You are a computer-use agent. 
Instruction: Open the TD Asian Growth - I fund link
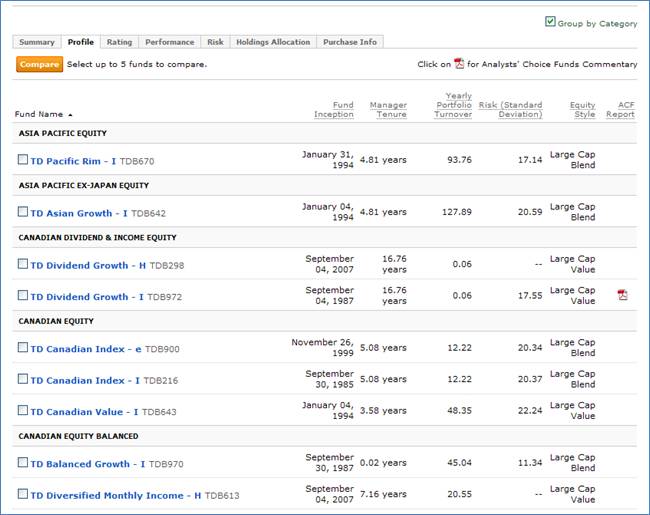click(x=79, y=214)
